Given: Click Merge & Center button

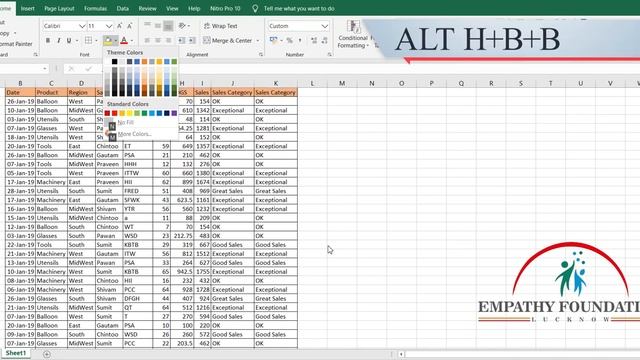Looking at the screenshot, I should point(228,40).
